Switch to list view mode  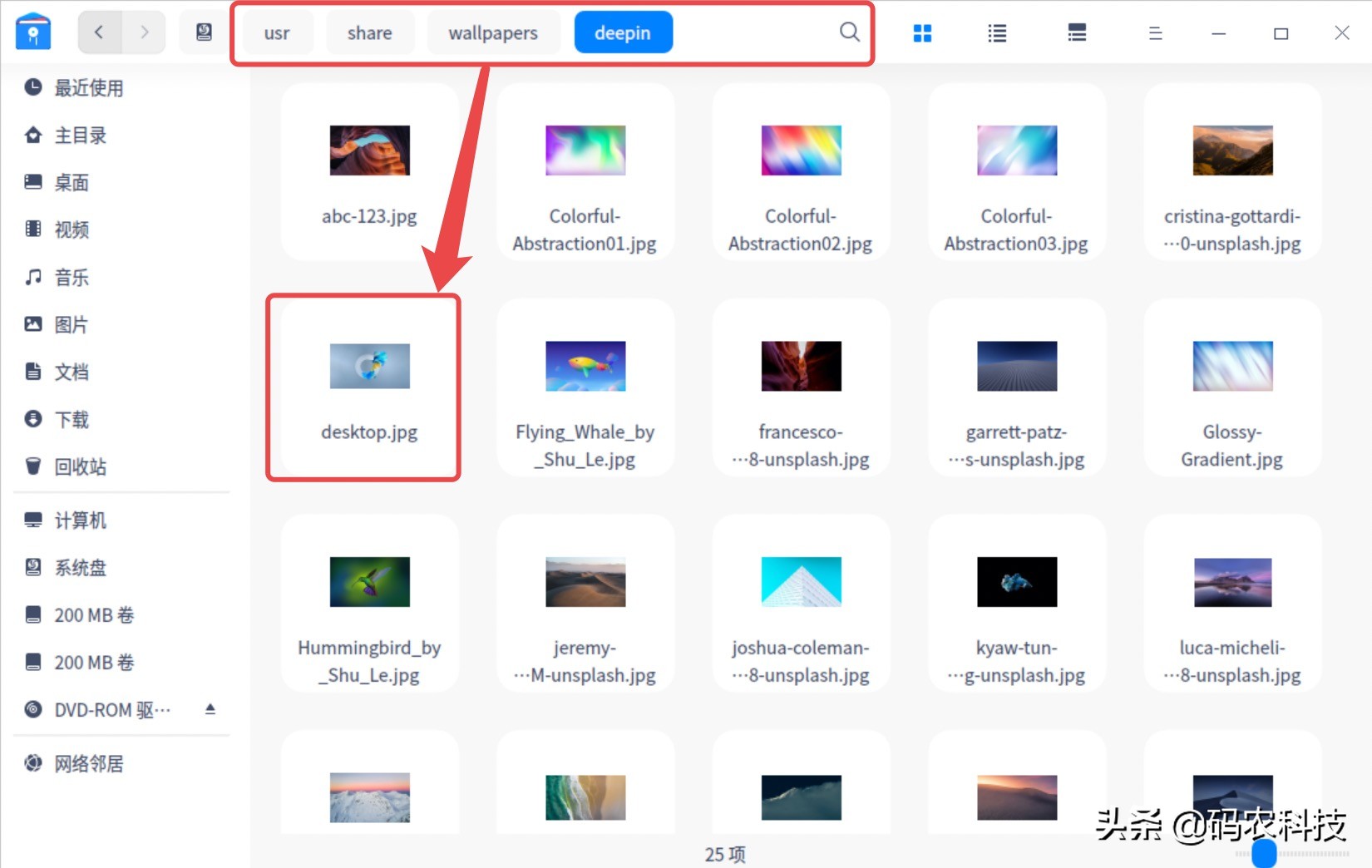996,32
